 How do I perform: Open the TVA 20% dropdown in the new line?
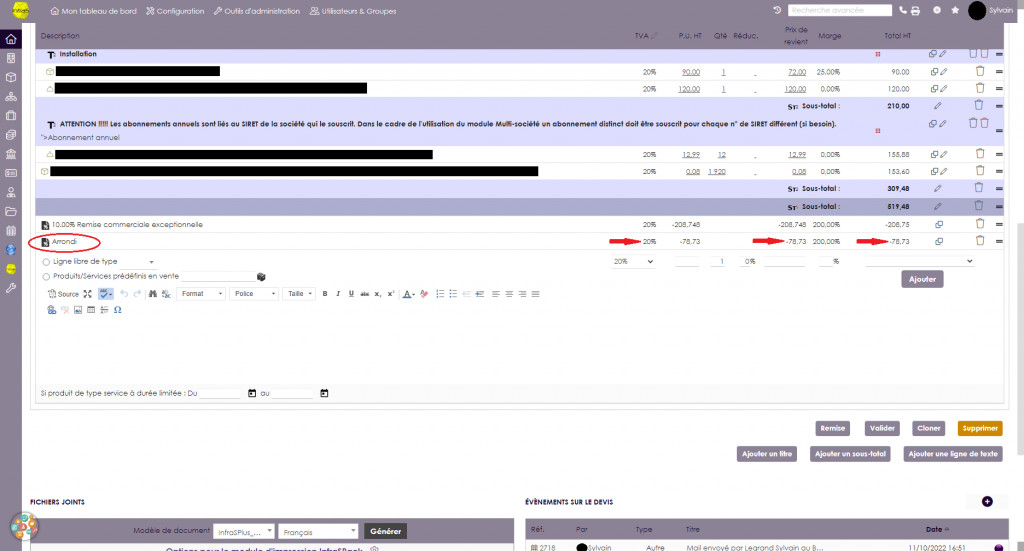click(633, 261)
